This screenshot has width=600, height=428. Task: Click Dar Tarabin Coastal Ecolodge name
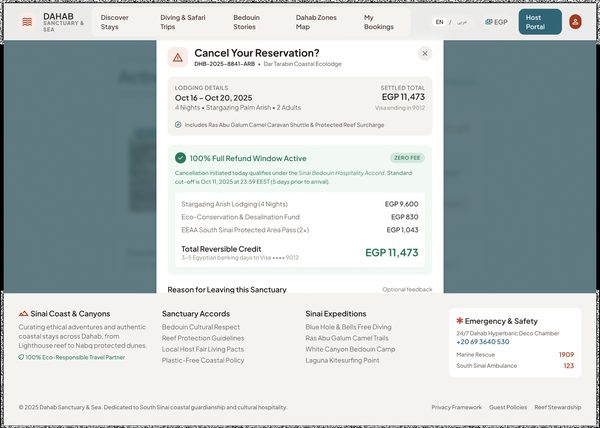click(302, 64)
